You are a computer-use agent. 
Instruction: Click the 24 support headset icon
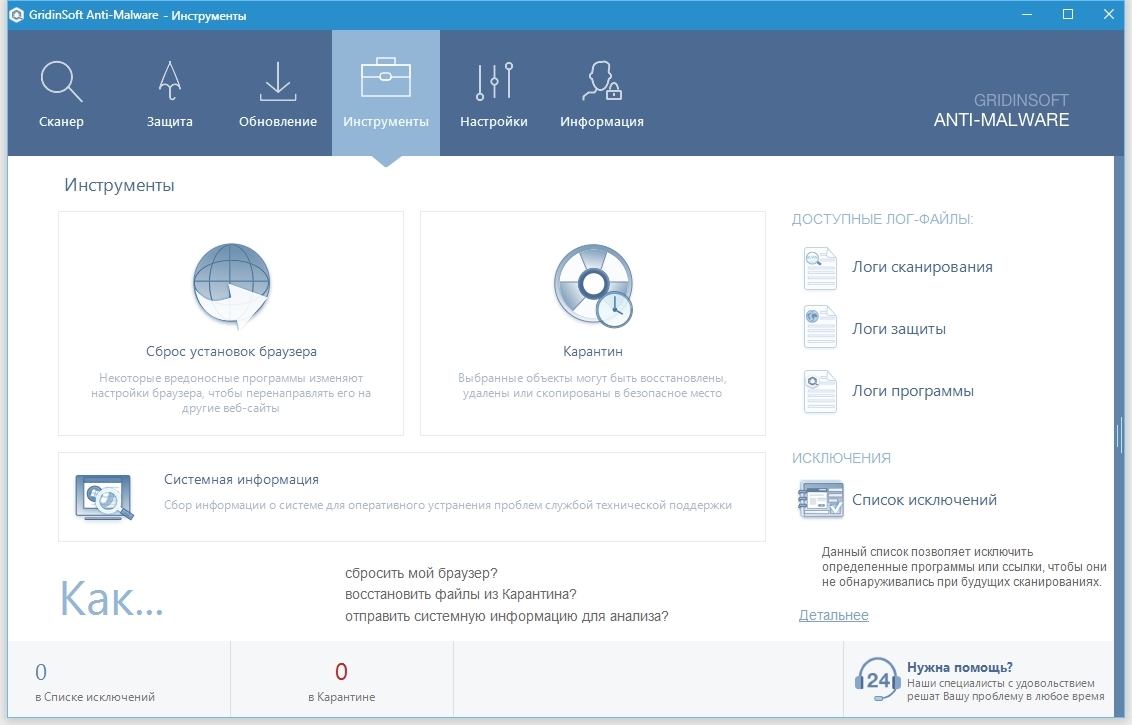877,681
